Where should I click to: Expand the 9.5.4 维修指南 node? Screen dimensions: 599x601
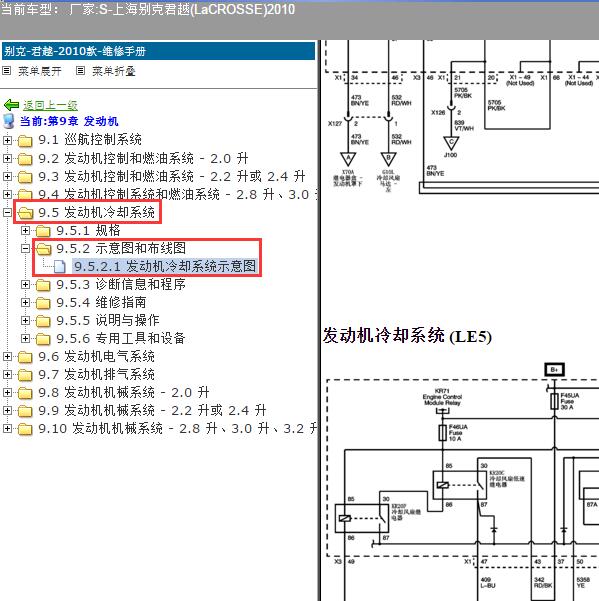25,302
